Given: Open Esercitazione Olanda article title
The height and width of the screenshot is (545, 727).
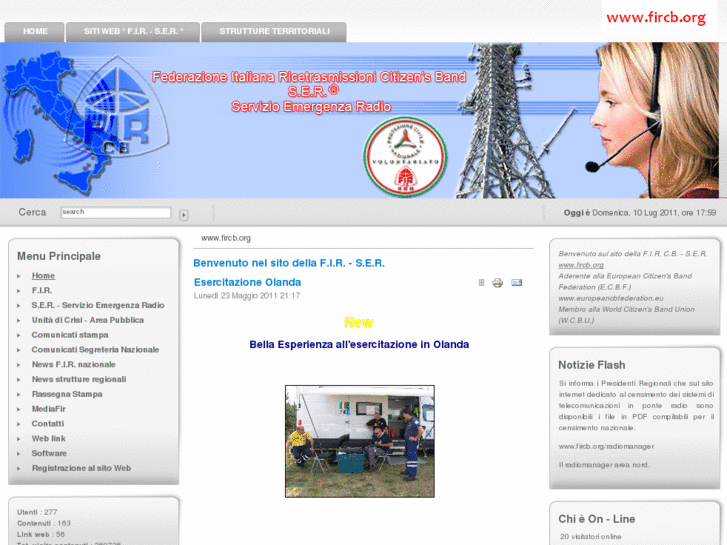Looking at the screenshot, I should point(248,282).
